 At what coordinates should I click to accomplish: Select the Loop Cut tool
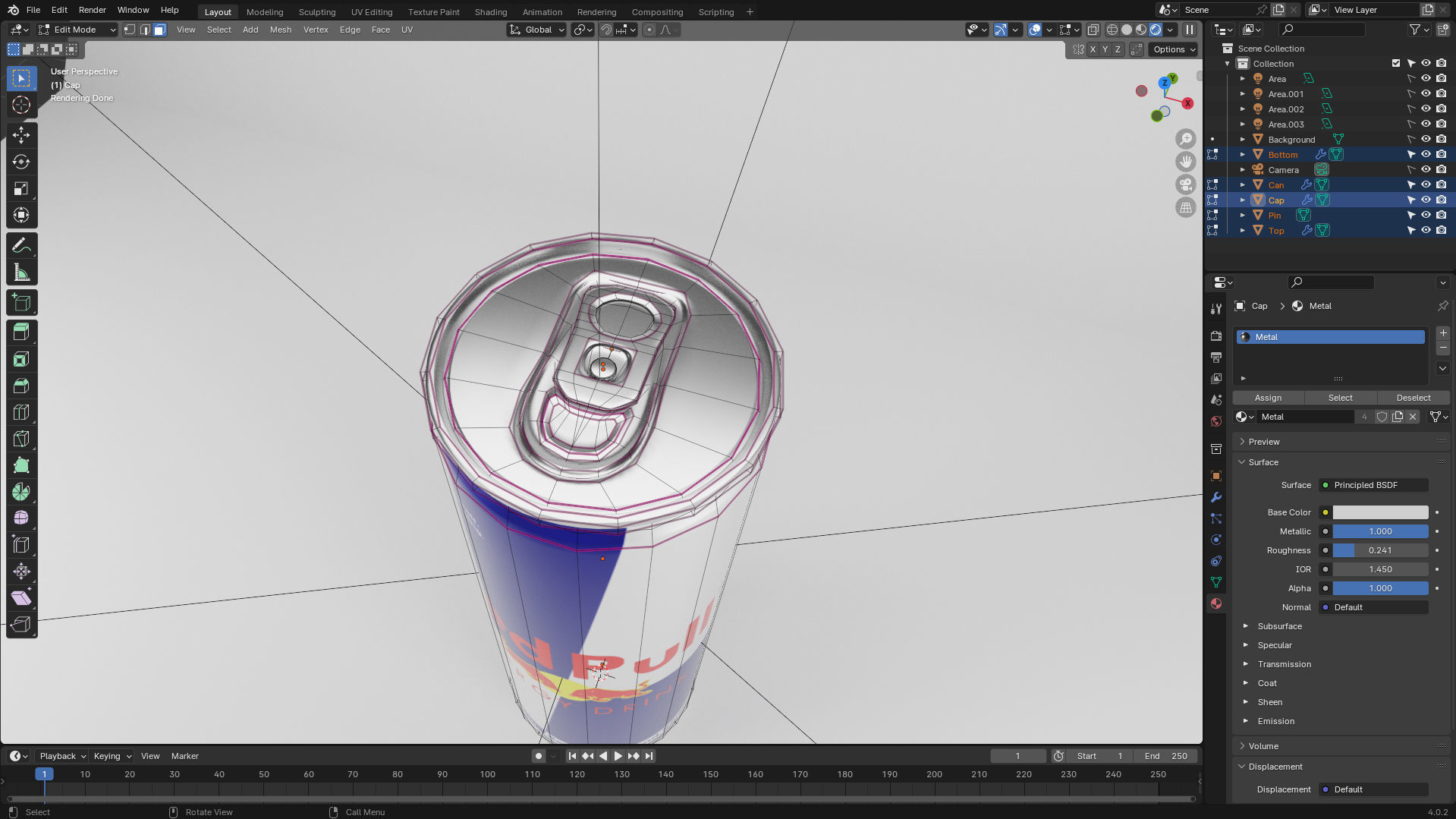[x=21, y=412]
